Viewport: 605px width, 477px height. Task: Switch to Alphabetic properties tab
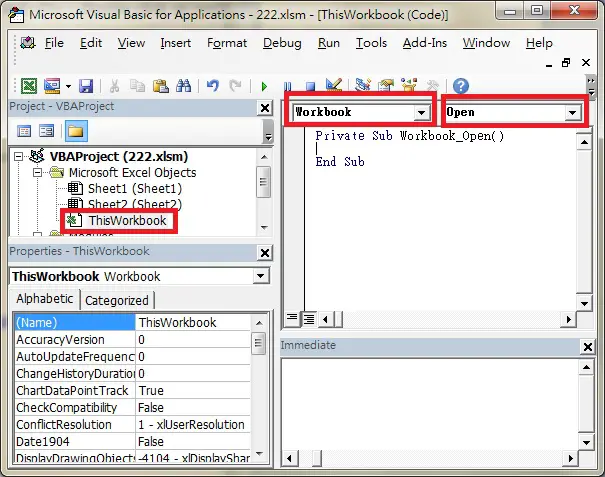point(44,299)
